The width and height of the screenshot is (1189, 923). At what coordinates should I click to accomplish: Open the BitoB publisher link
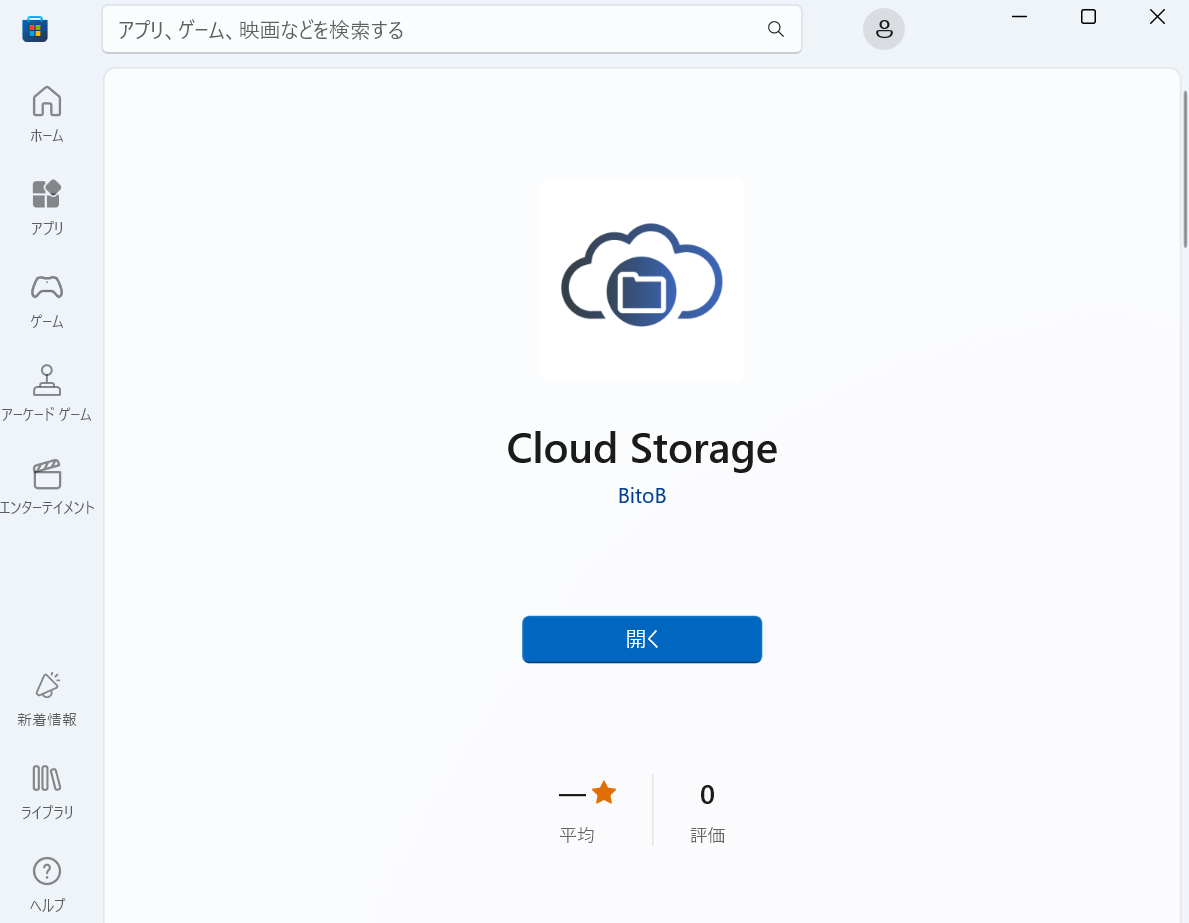coord(642,495)
